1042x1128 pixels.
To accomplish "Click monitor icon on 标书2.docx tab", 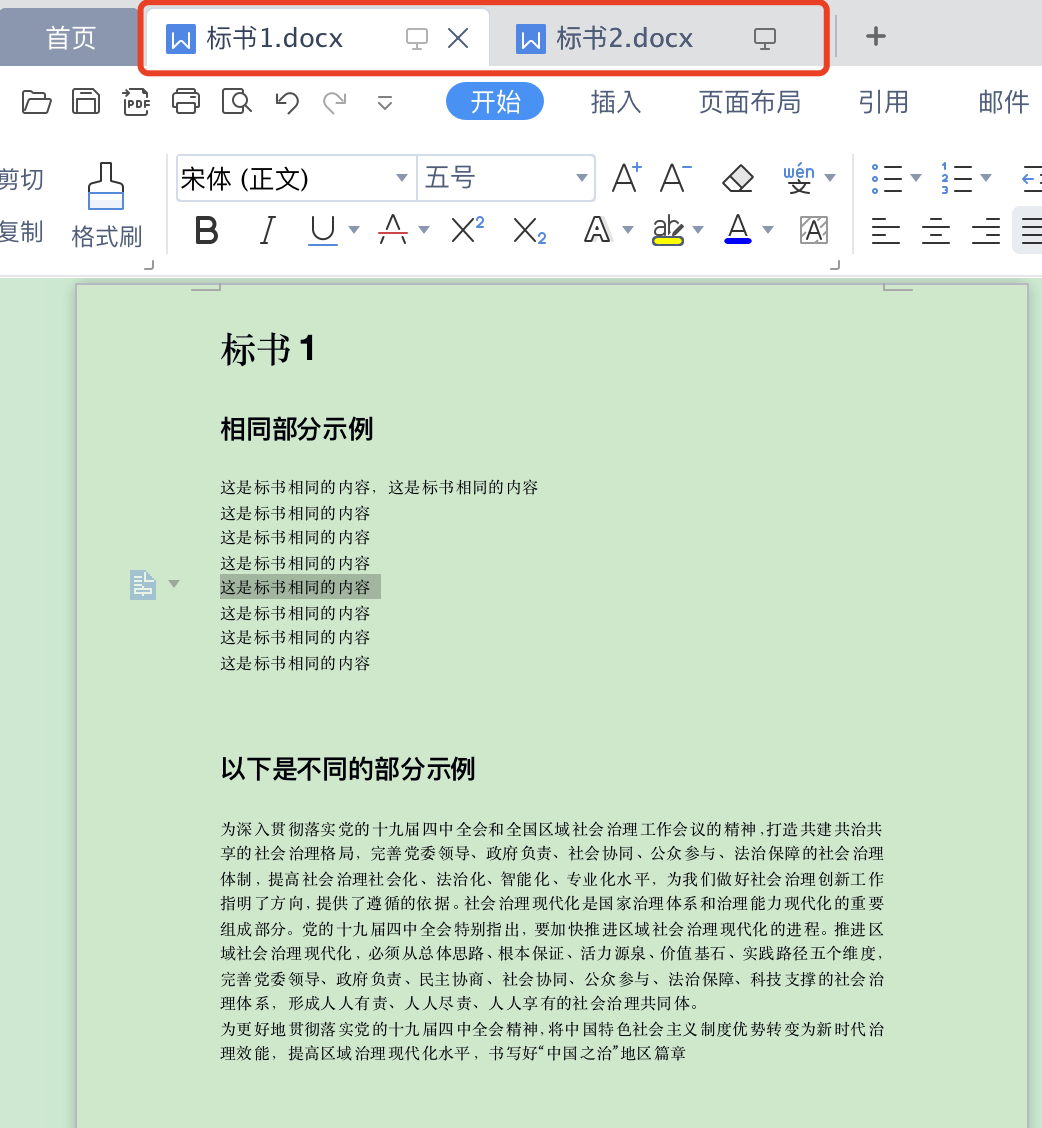I will [765, 38].
